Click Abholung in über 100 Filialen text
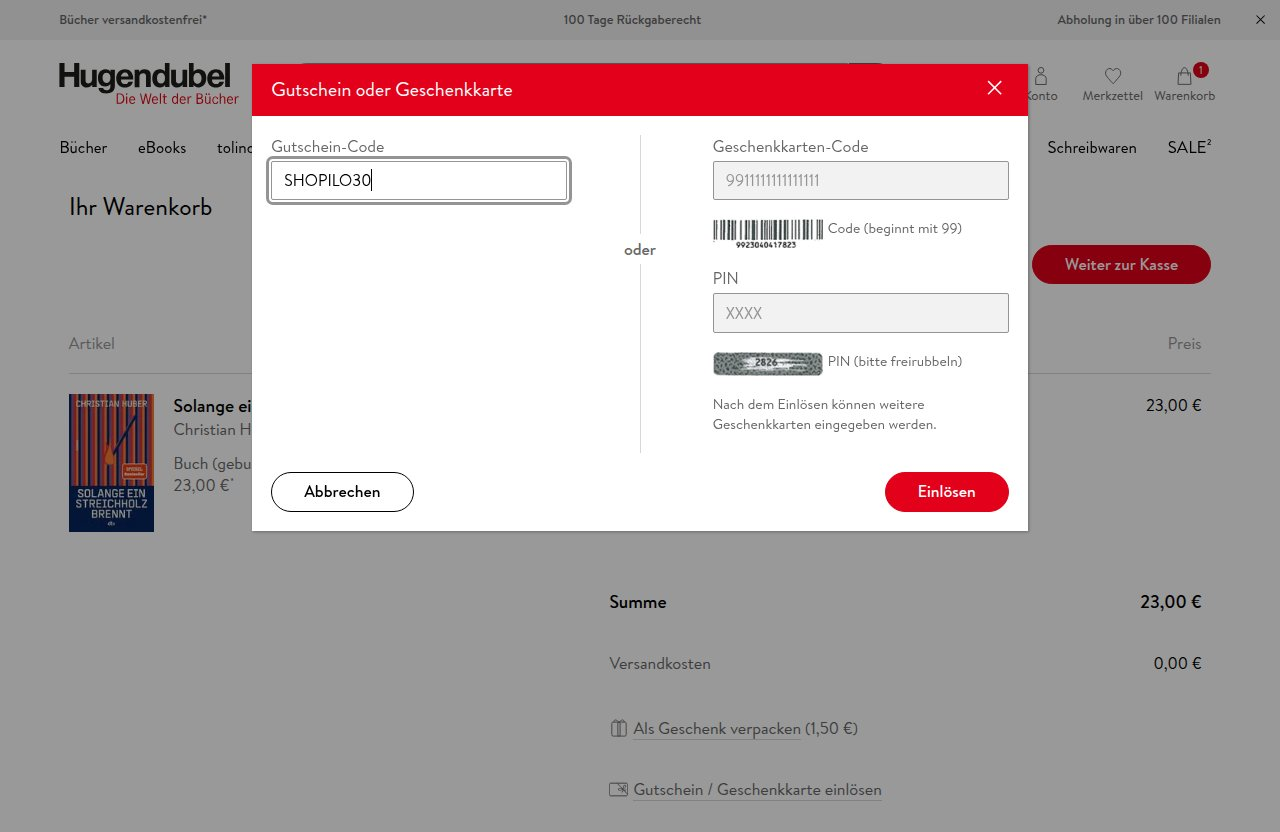Image resolution: width=1280 pixels, height=832 pixels. [x=1139, y=20]
